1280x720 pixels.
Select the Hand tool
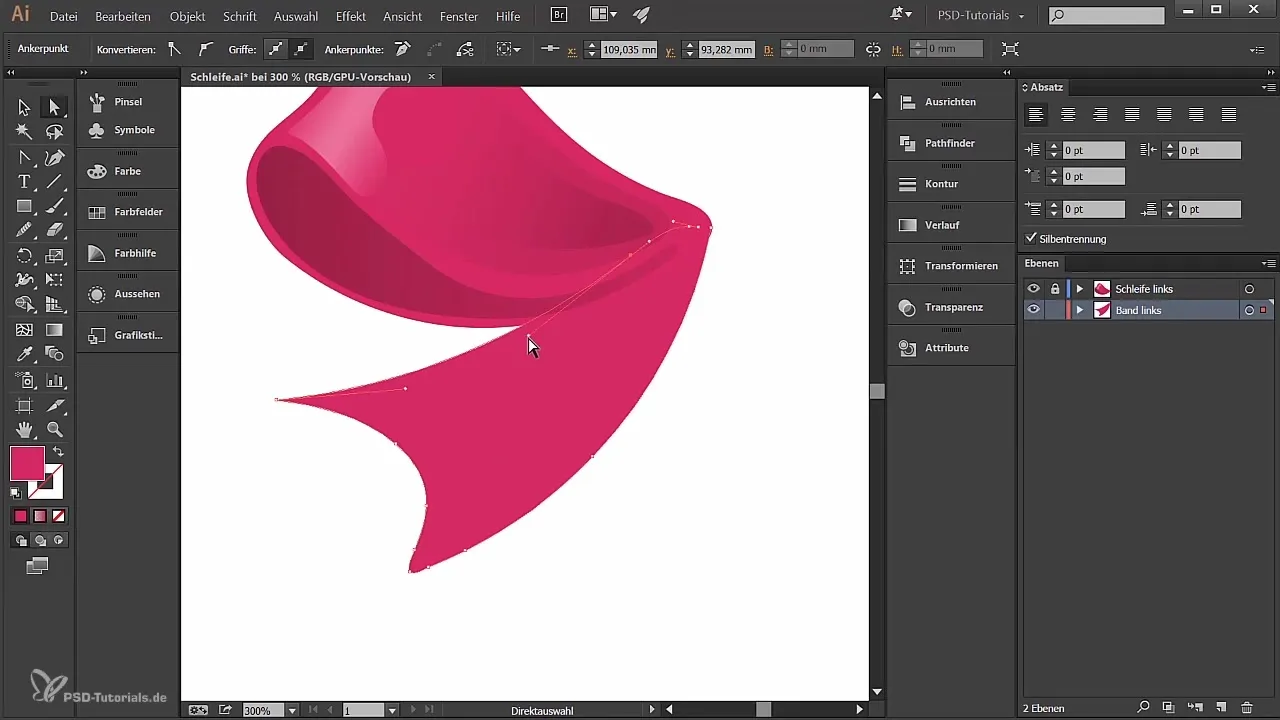point(24,430)
